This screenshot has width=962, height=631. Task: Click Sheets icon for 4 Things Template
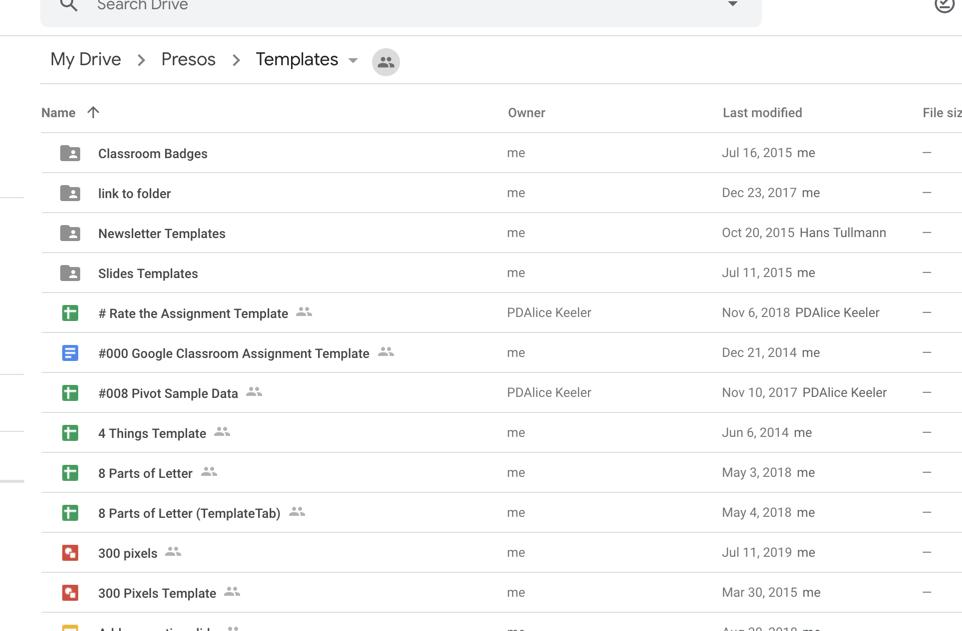click(70, 433)
